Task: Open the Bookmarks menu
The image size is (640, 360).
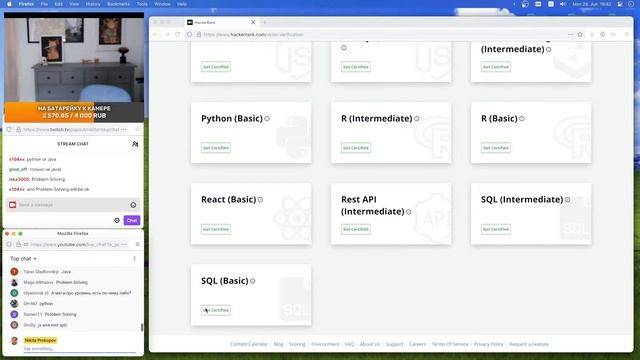Action: 118,4
